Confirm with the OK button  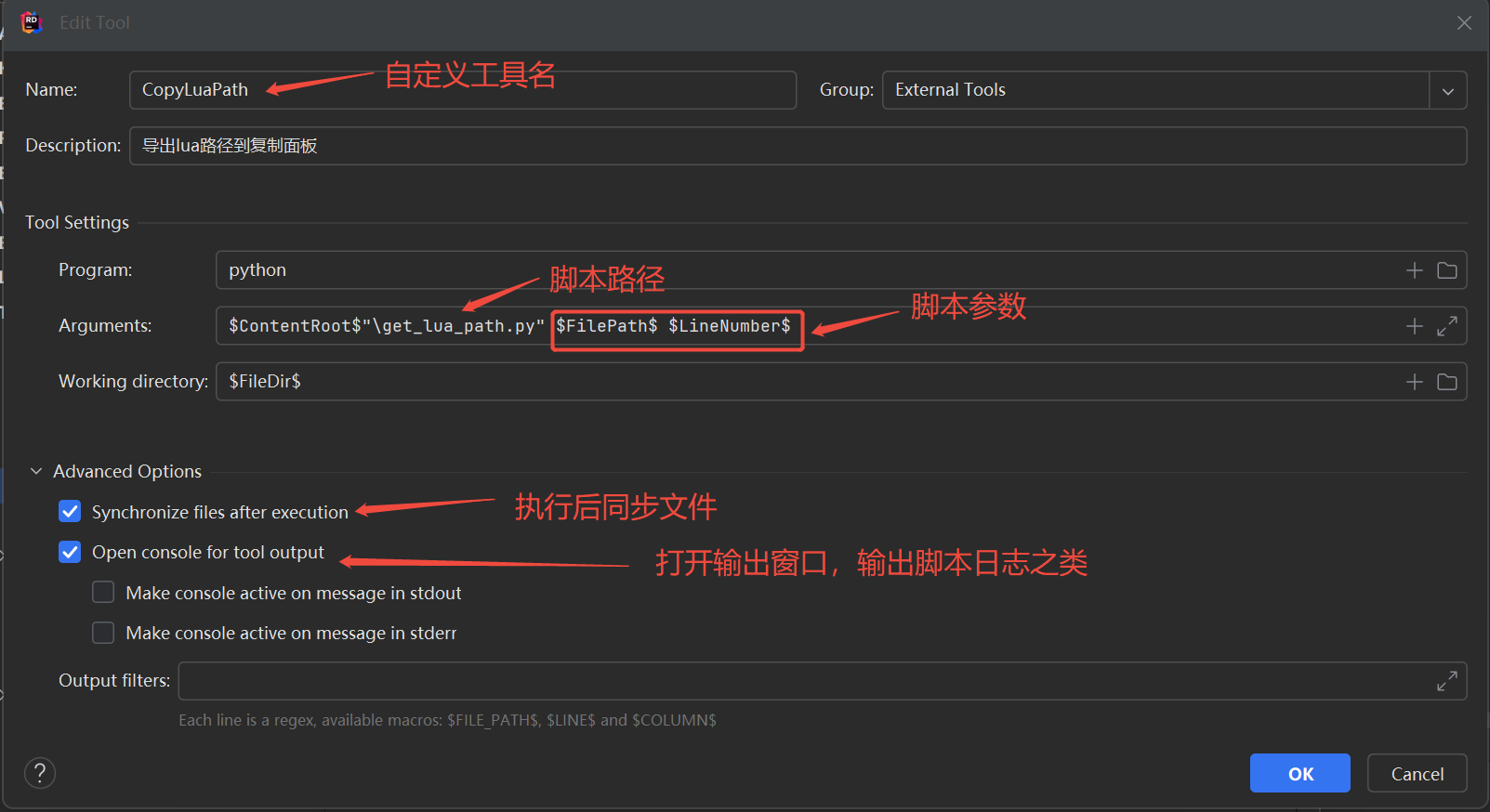pyautogui.click(x=1299, y=773)
